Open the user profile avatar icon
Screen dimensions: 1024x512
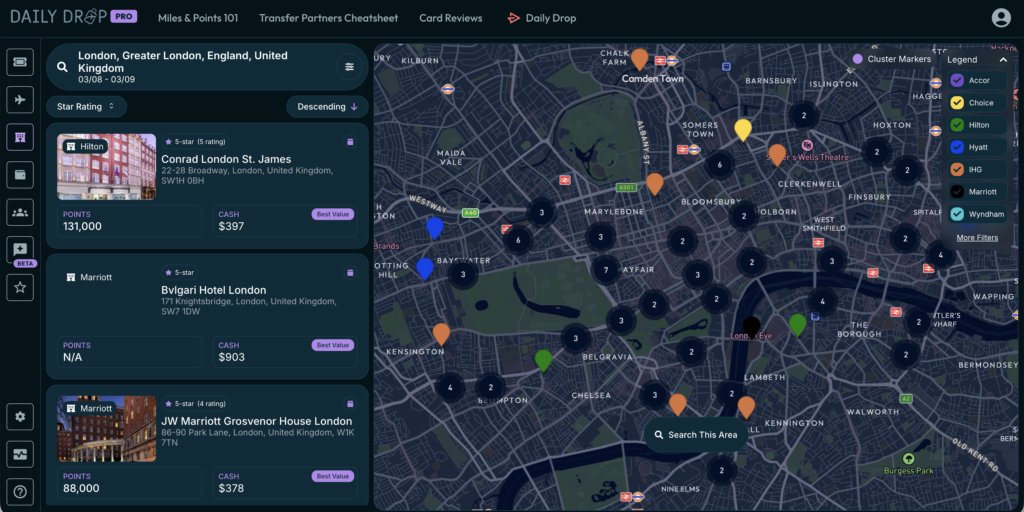[x=1000, y=18]
